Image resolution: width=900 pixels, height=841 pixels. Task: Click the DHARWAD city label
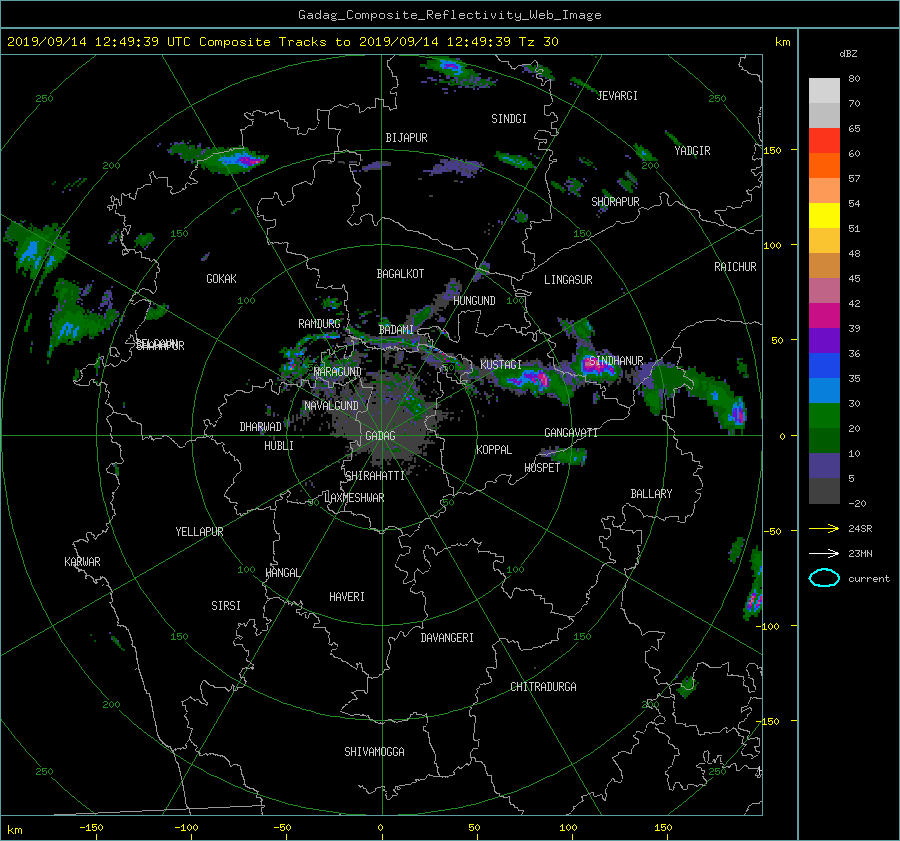click(x=261, y=427)
